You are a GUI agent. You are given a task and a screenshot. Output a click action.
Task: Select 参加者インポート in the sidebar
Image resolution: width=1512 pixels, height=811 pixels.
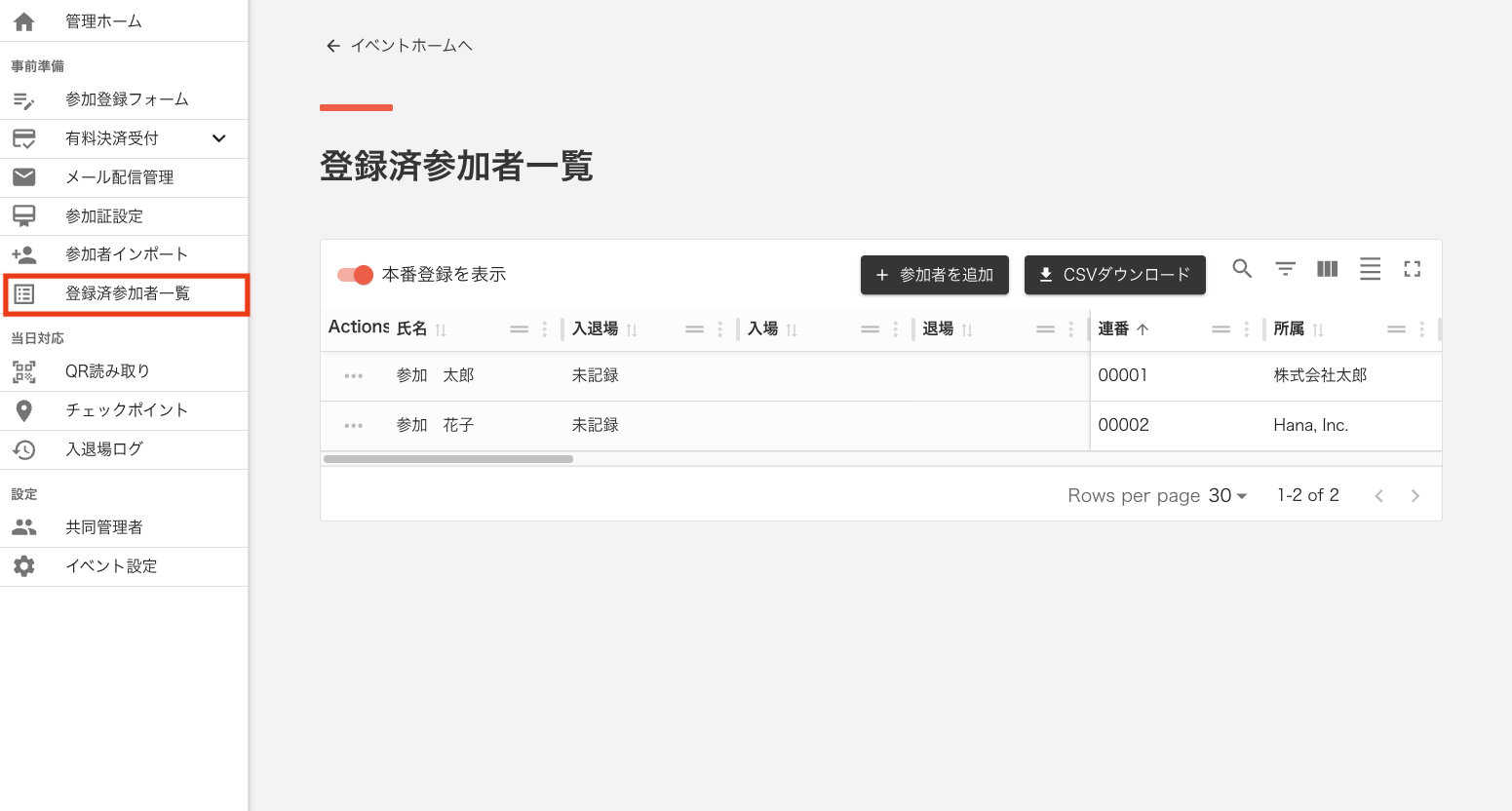pyautogui.click(x=125, y=253)
